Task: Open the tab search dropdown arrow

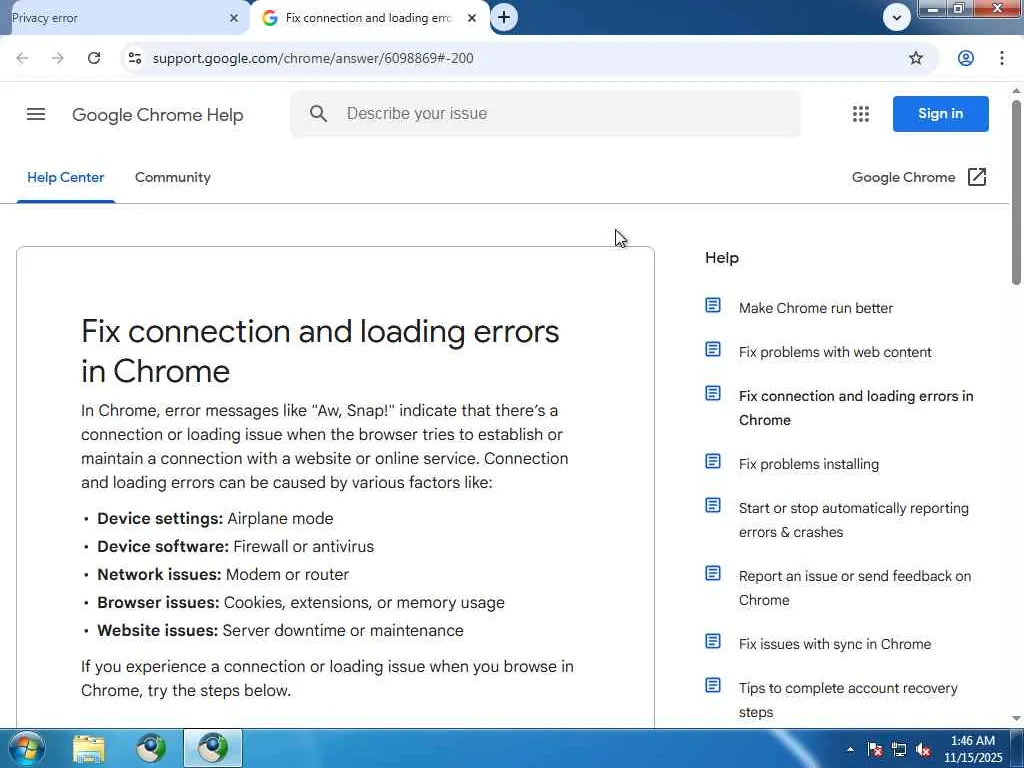Action: tap(897, 18)
